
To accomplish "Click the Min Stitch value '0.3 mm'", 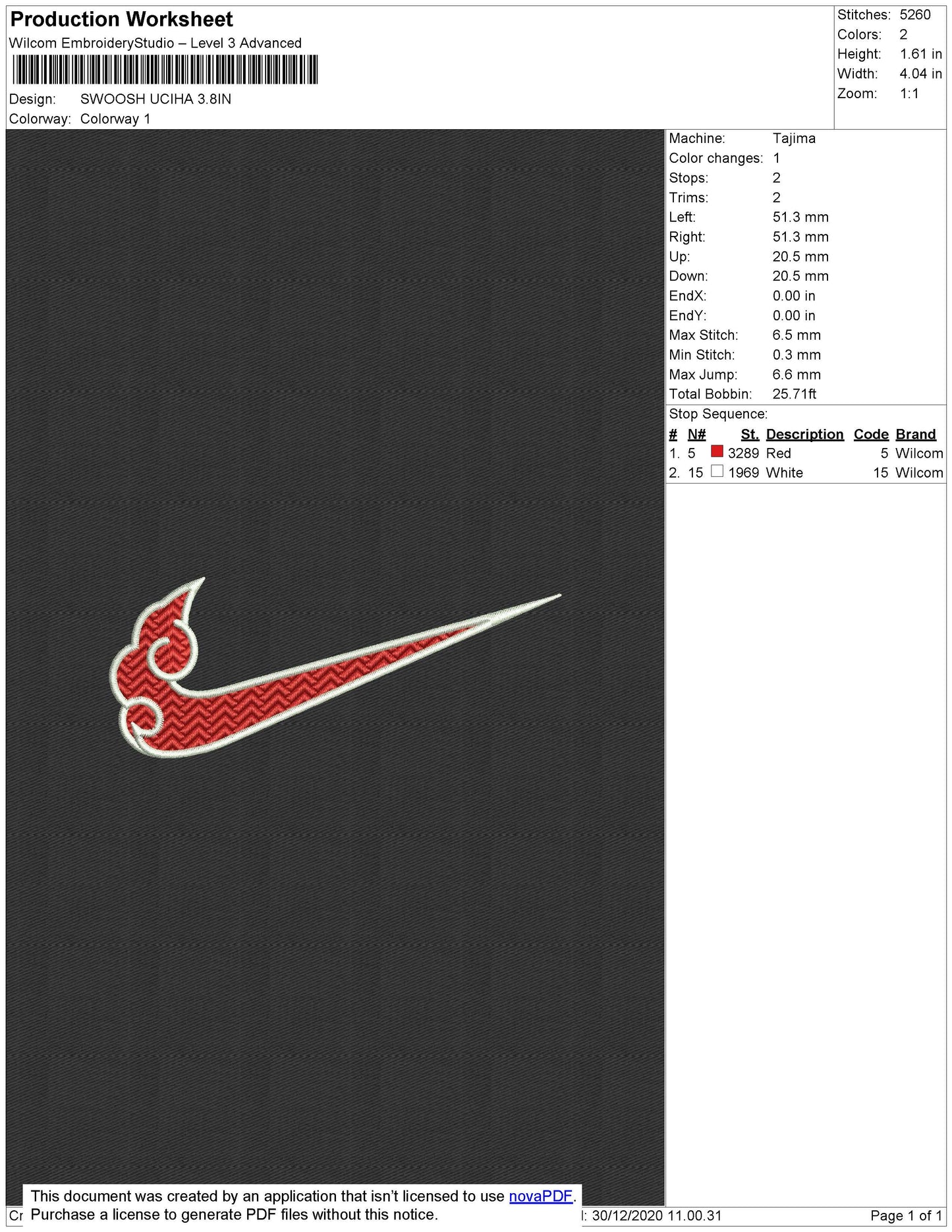I will click(x=797, y=354).
